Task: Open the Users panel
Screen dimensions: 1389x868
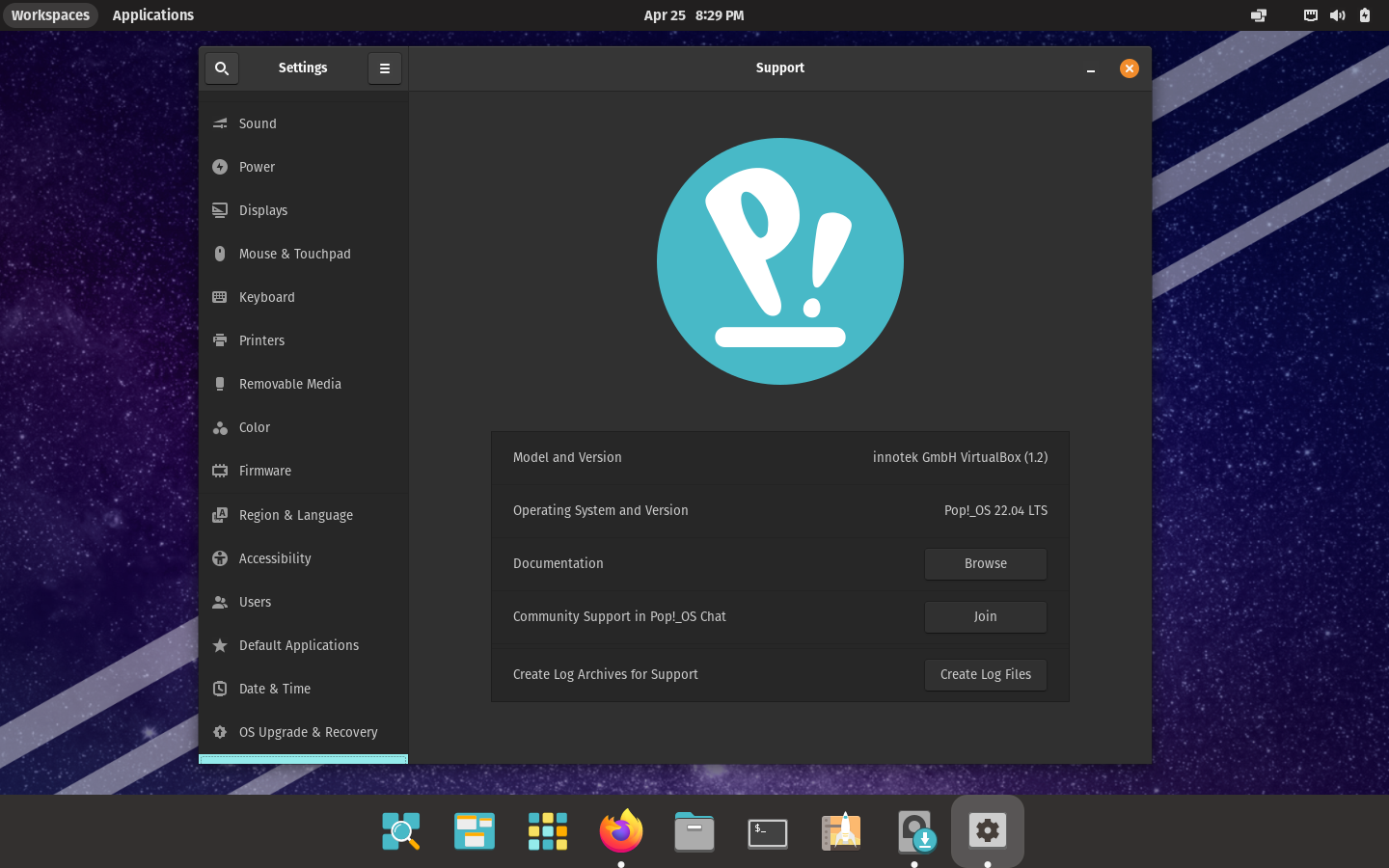Action: (255, 602)
